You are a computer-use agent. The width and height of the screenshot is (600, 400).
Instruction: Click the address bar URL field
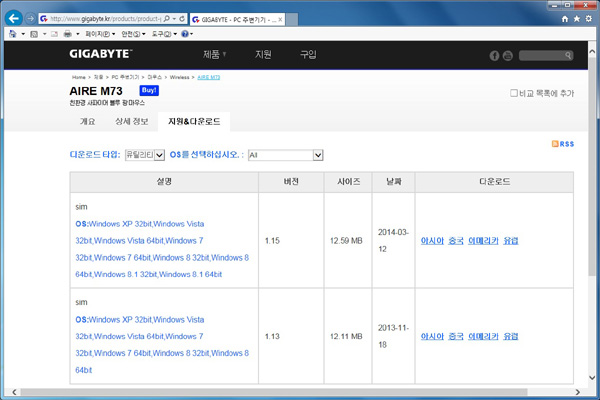click(105, 18)
